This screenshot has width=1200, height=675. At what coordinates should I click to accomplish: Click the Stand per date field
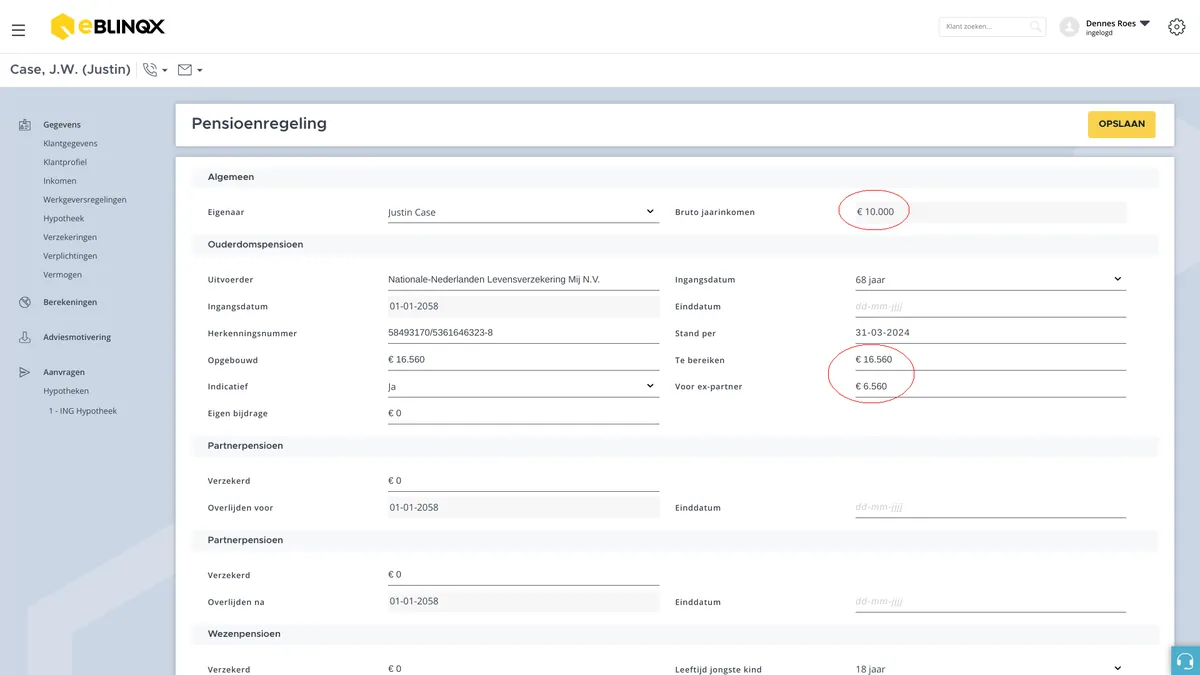[x=990, y=333]
